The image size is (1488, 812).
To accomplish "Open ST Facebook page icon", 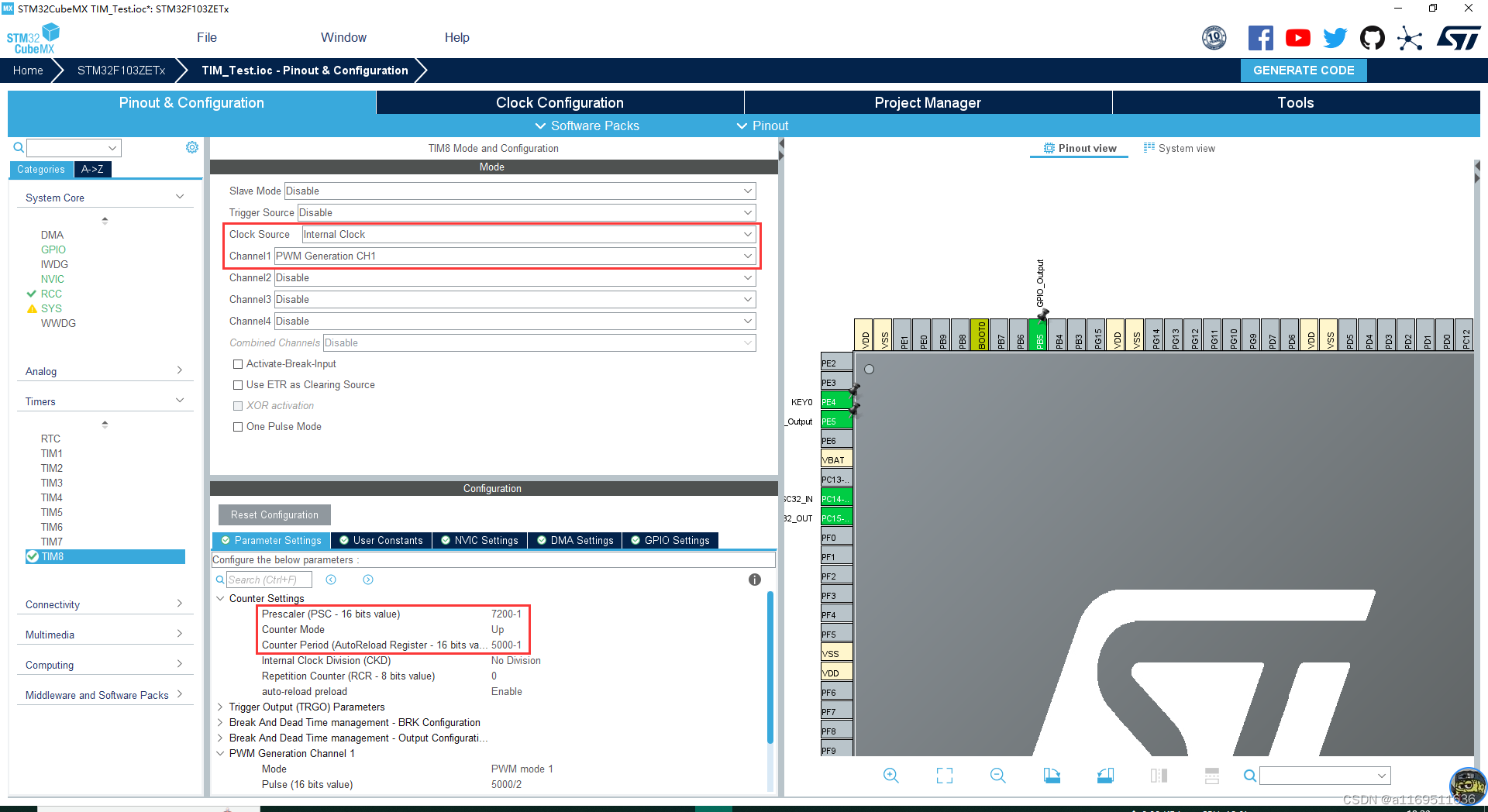I will [1260, 38].
